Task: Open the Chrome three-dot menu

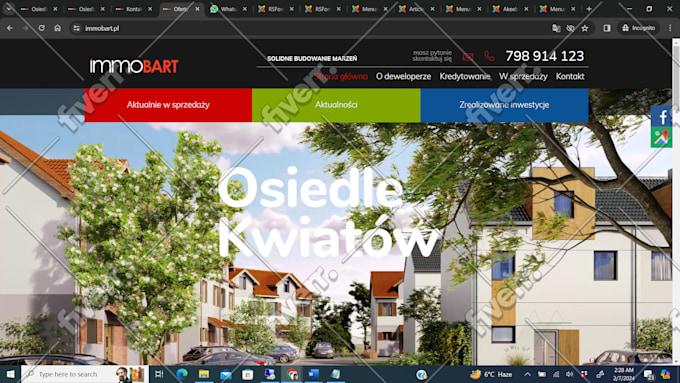Action: click(670, 28)
